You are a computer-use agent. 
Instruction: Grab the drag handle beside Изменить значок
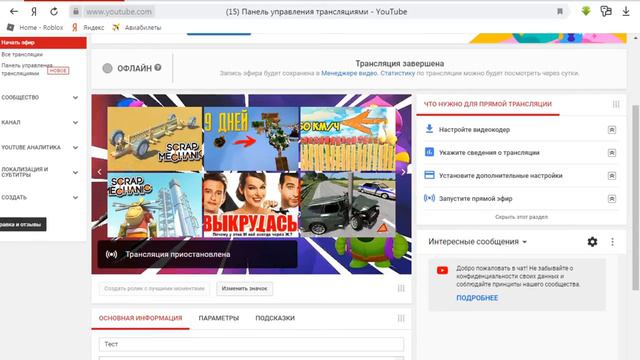tap(401, 289)
